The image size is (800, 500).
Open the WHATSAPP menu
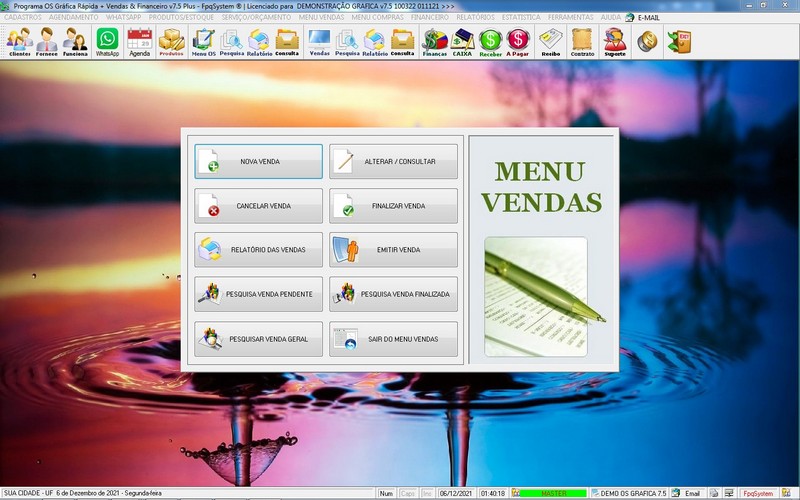tap(123, 17)
